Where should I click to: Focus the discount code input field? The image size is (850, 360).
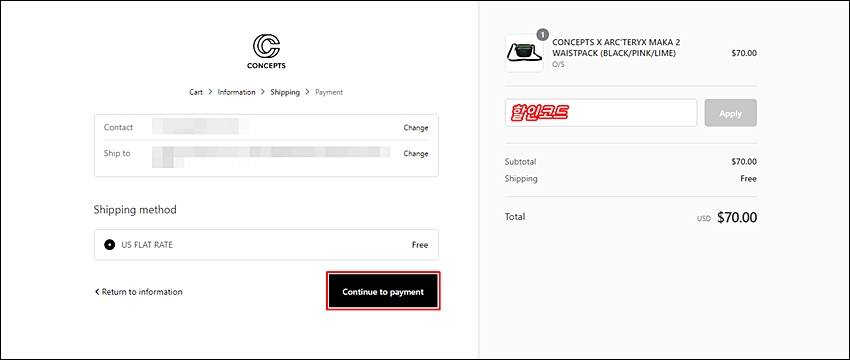(601, 113)
